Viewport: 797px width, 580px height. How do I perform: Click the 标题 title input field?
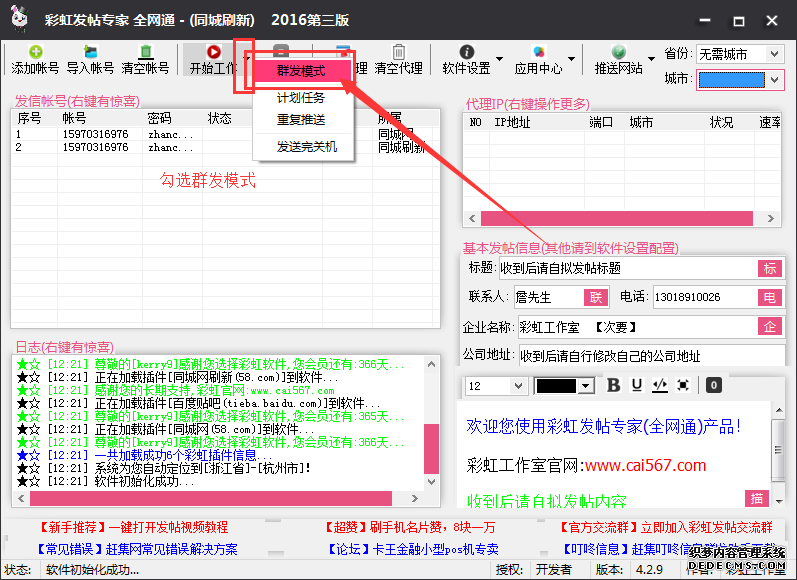click(628, 268)
